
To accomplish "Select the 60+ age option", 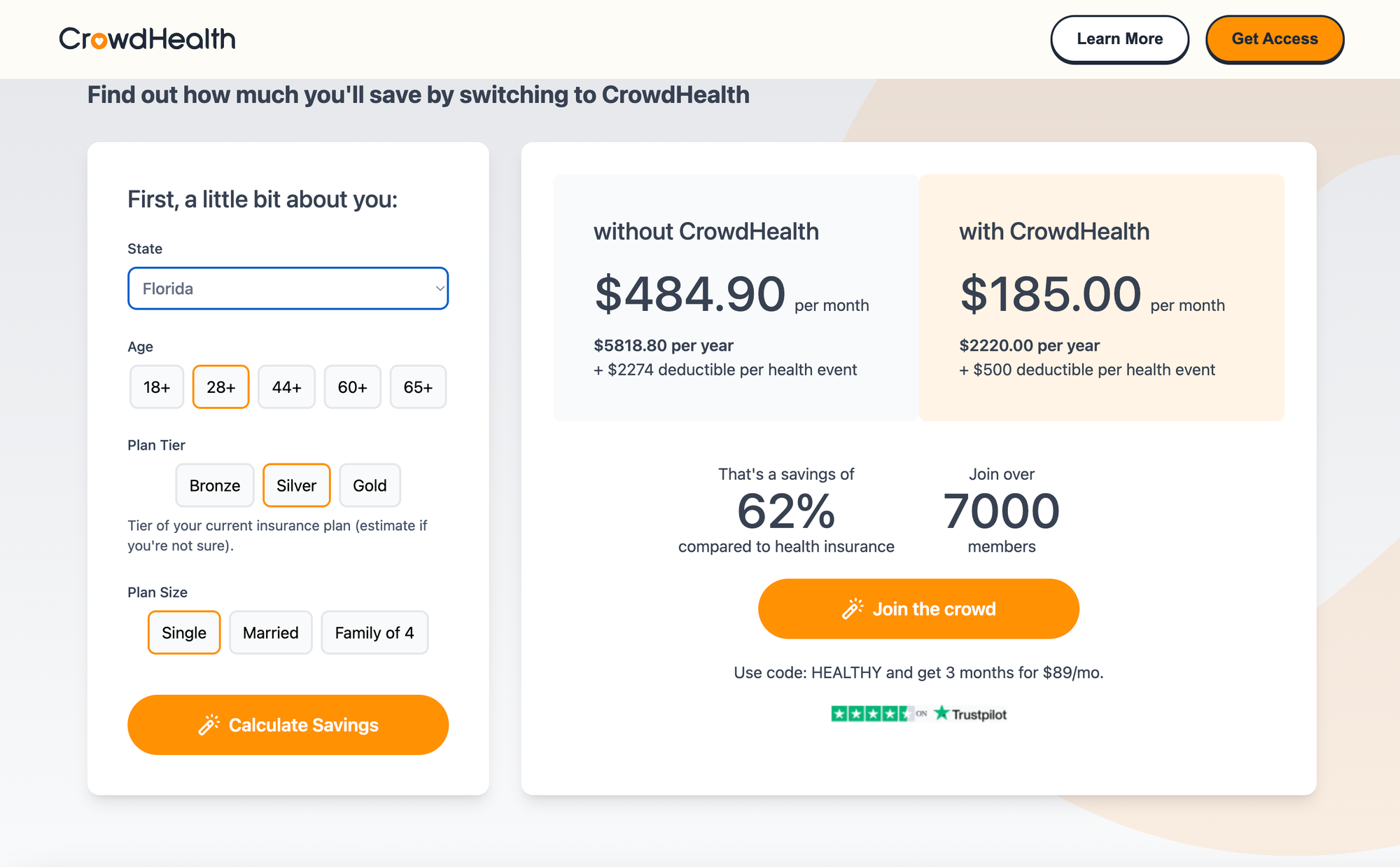I will point(352,387).
